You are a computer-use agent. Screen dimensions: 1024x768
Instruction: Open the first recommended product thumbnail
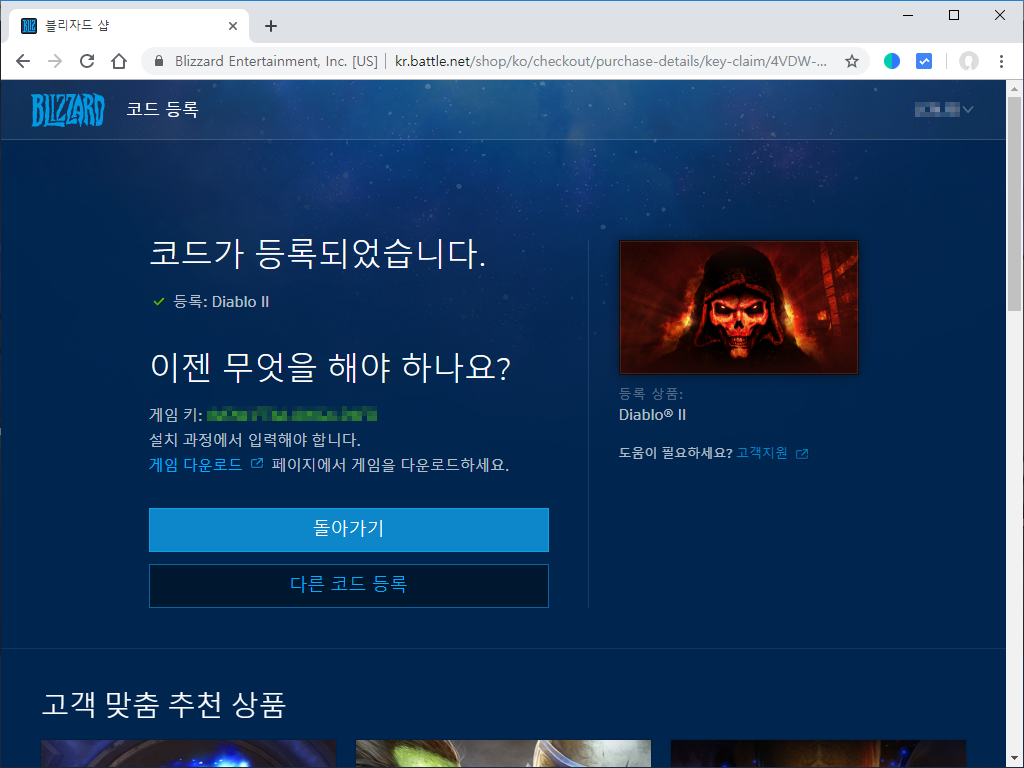189,754
